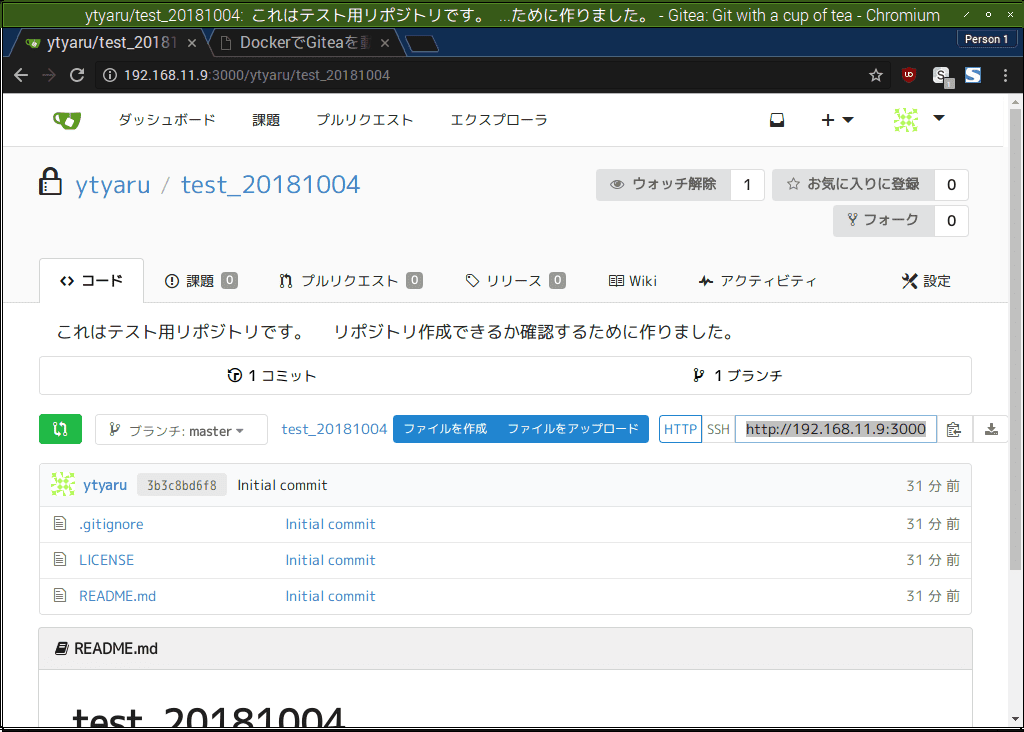This screenshot has height=732, width=1024.
Task: Open the LICENSE file link
Action: tap(106, 559)
